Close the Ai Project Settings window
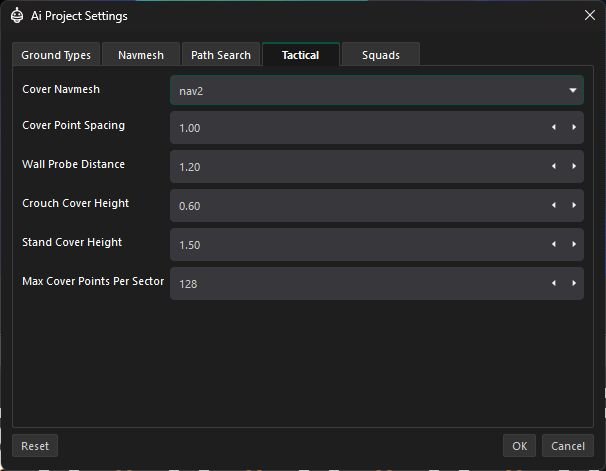The height and width of the screenshot is (471, 606). coord(590,15)
